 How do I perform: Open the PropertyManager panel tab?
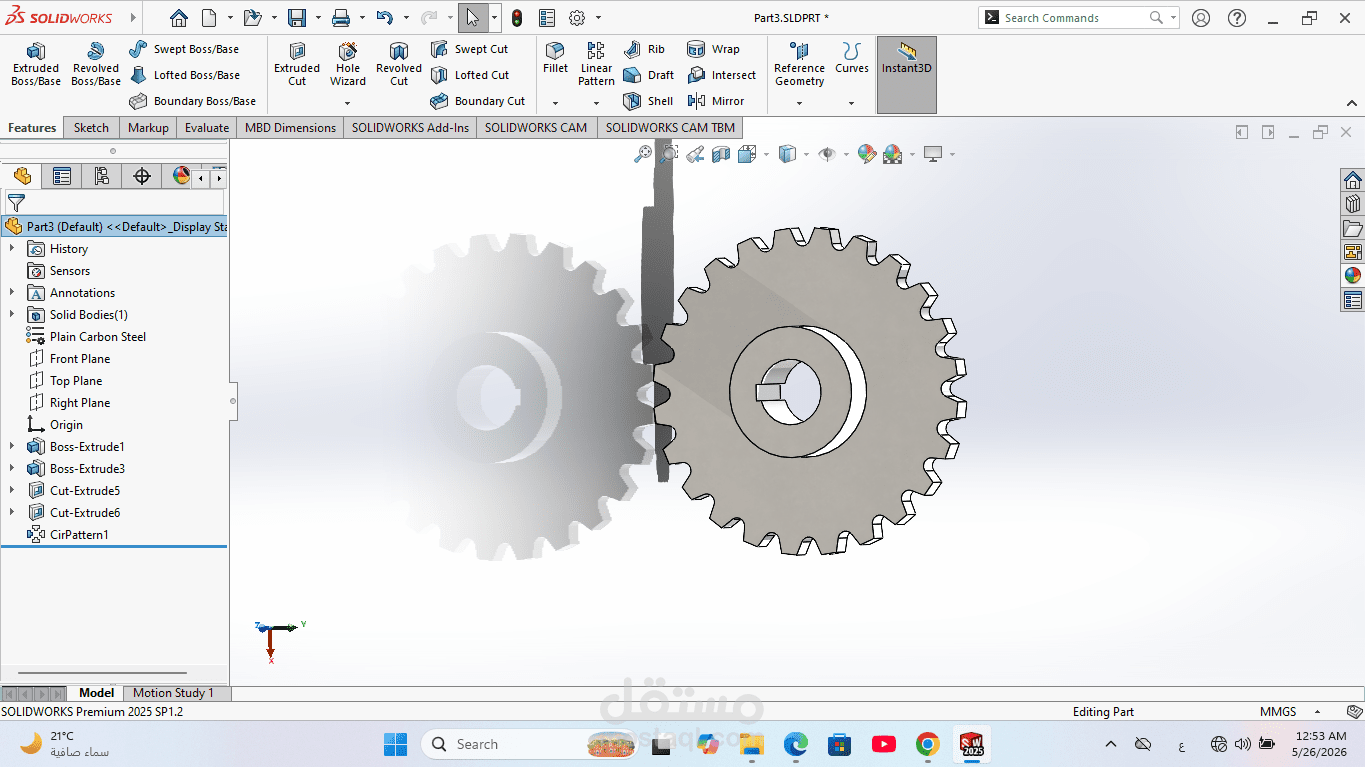click(62, 177)
